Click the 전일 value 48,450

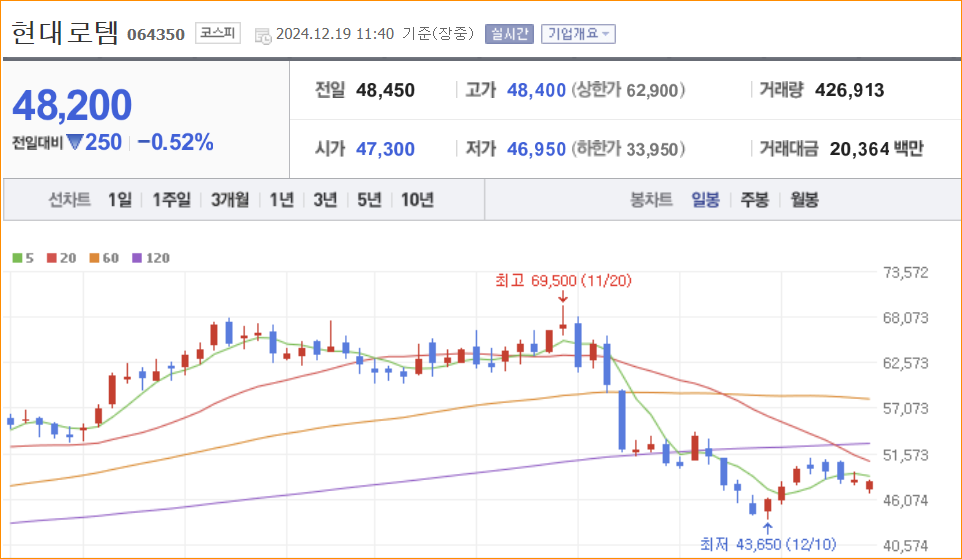(385, 90)
